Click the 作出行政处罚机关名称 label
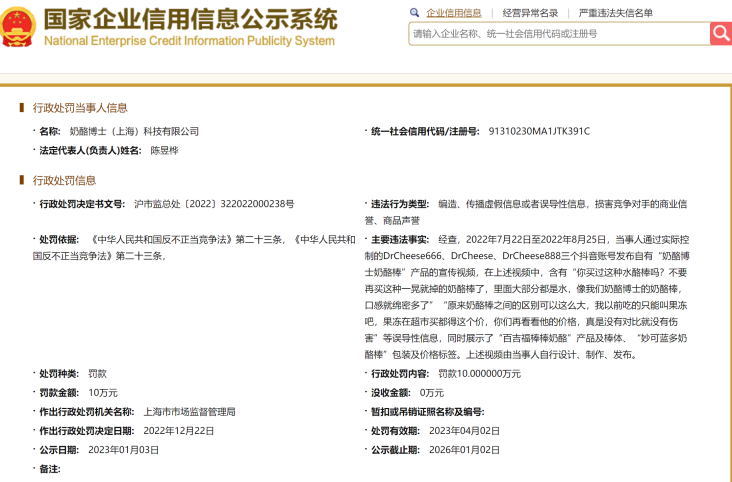This screenshot has height=482, width=732. 86,412
